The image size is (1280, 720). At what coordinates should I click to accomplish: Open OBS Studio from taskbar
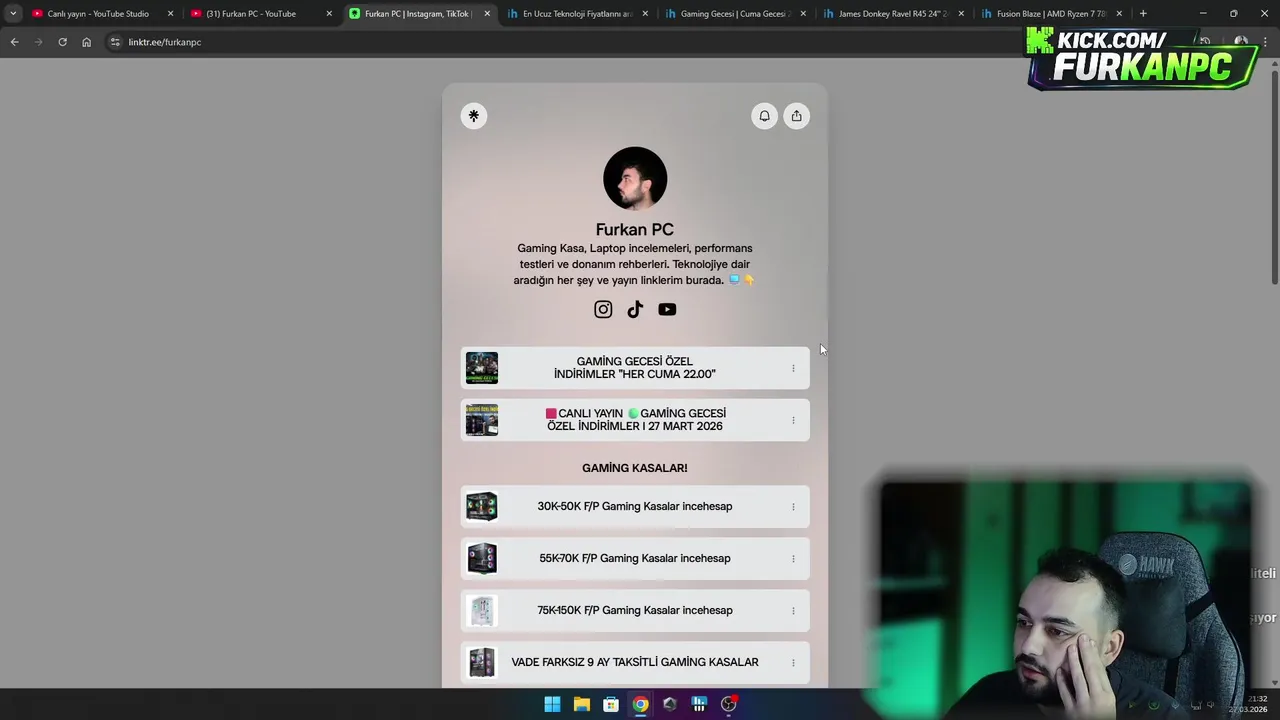point(728,704)
